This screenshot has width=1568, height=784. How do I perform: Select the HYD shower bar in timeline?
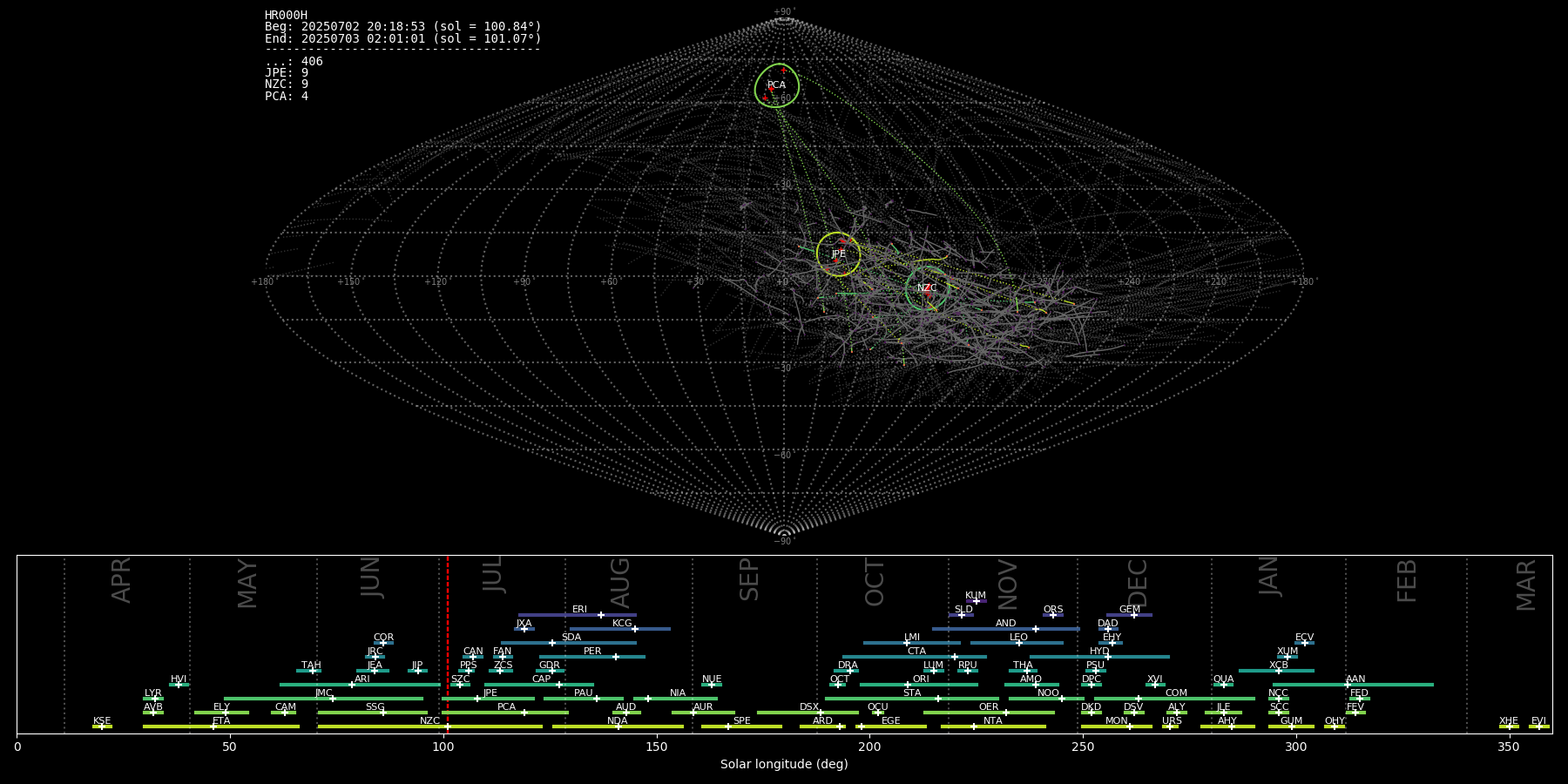1099,657
